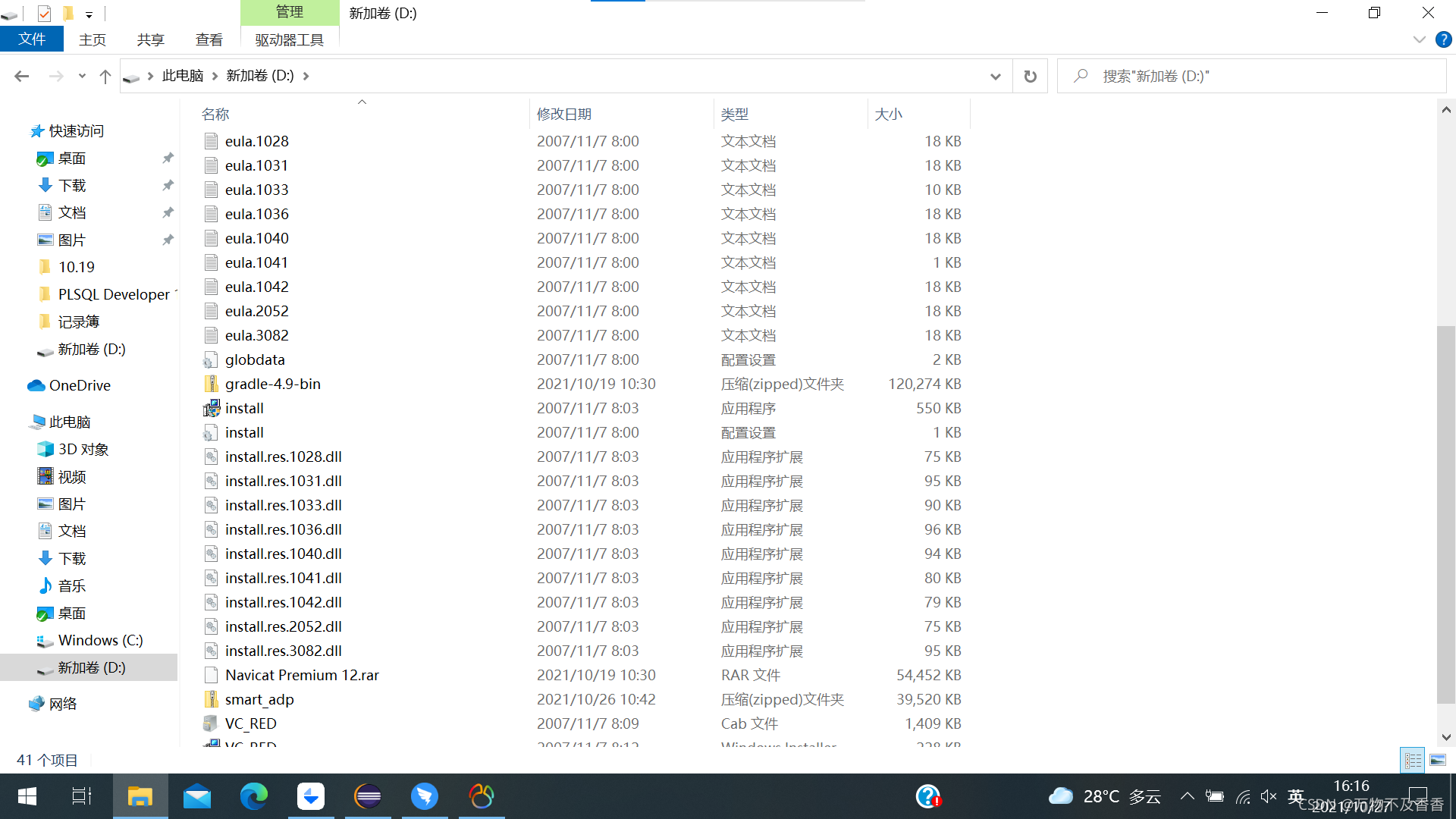Open the Help question mark icon
1456x819 pixels.
[1444, 39]
